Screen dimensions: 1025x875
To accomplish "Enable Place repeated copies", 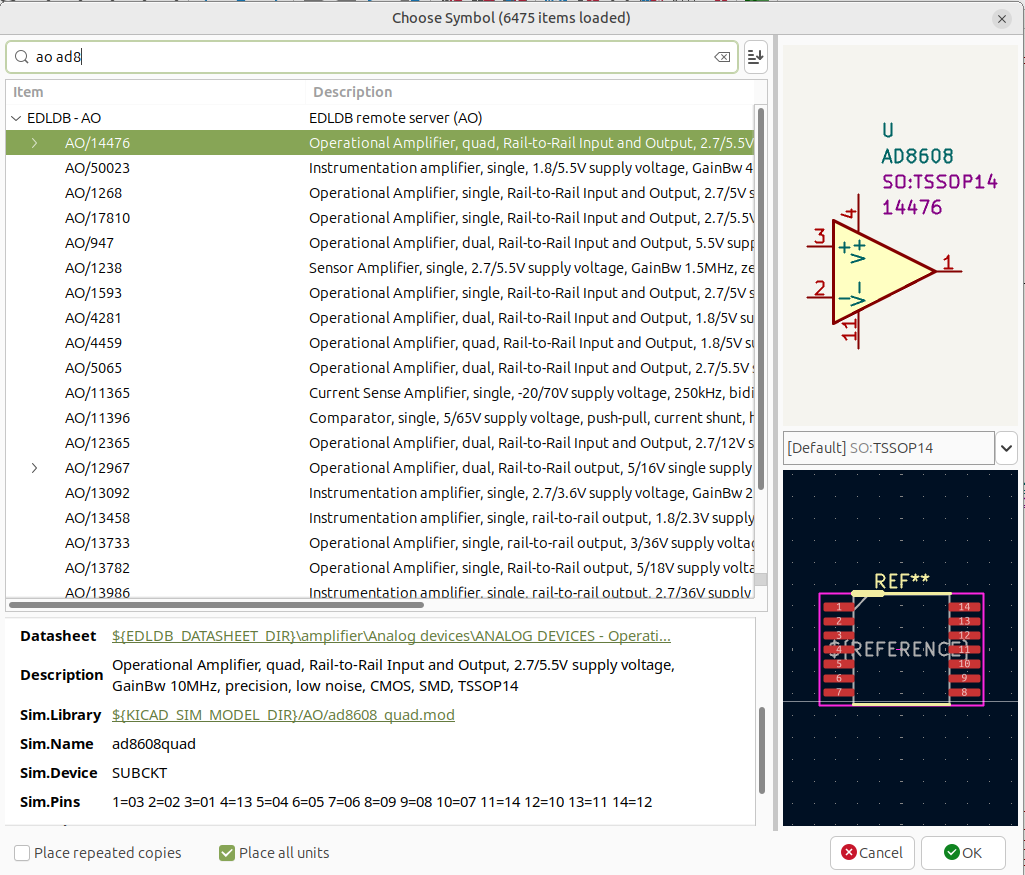I will point(22,853).
